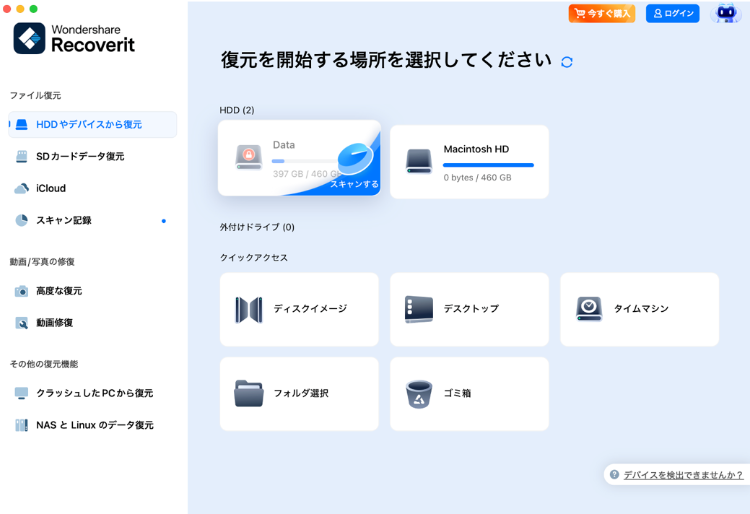Click the Data drive usage bar
The width and height of the screenshot is (750, 514).
pos(304,161)
